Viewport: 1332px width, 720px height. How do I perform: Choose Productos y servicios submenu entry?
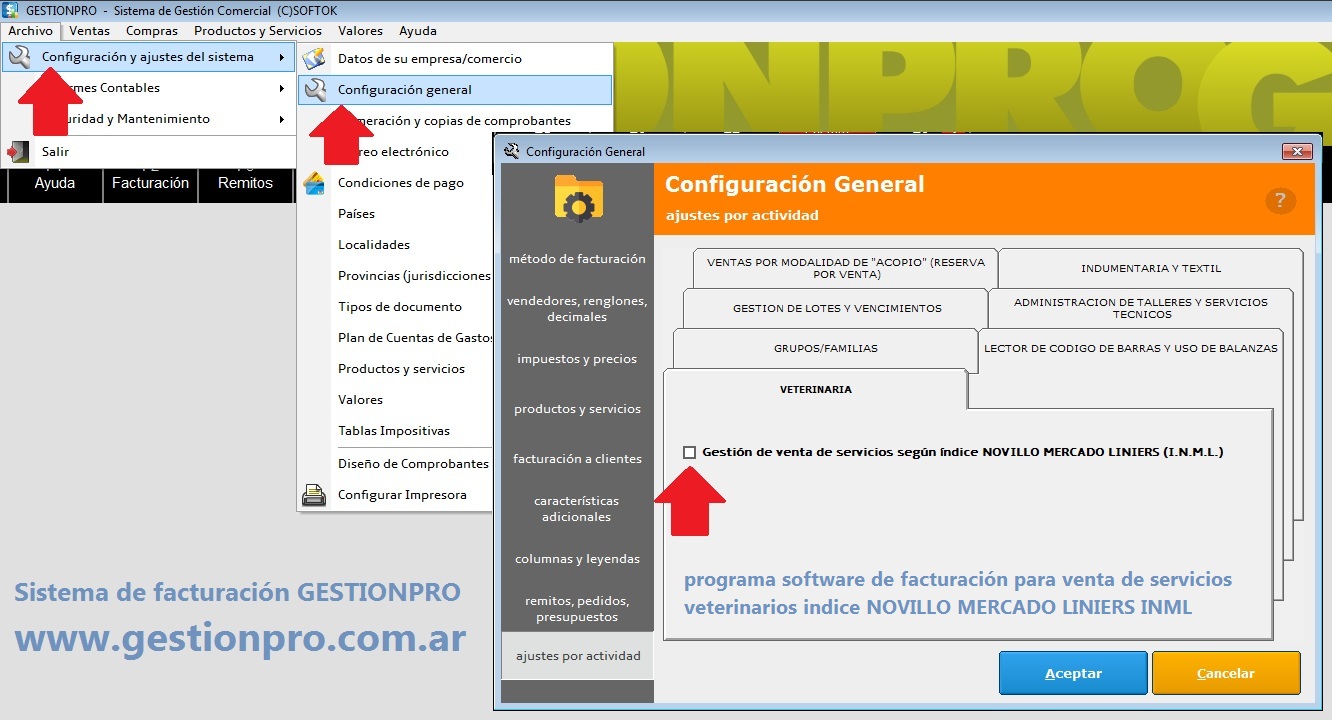tap(400, 369)
